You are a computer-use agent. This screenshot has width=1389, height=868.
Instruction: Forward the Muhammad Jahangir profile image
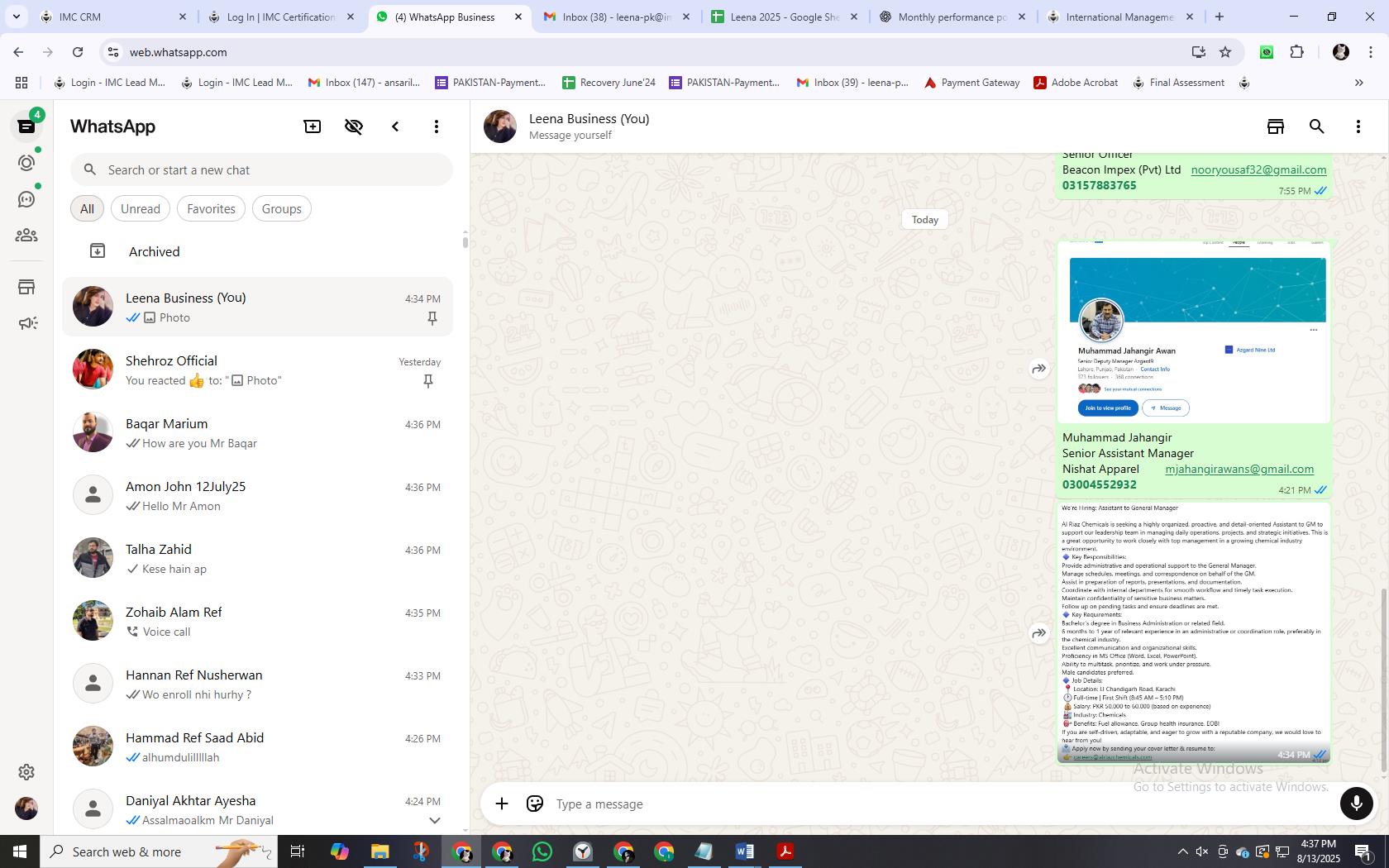point(1039,369)
